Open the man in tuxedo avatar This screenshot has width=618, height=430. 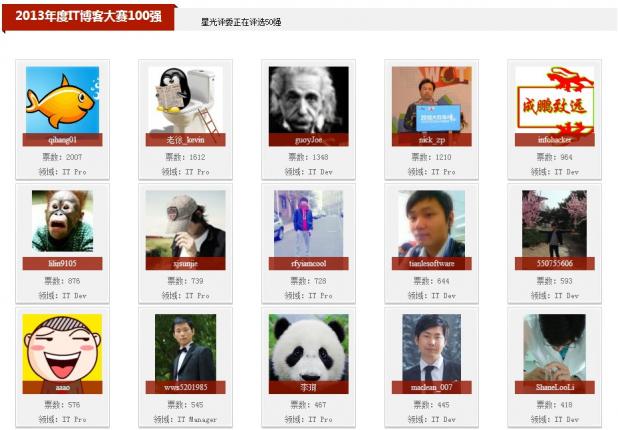pos(186,347)
